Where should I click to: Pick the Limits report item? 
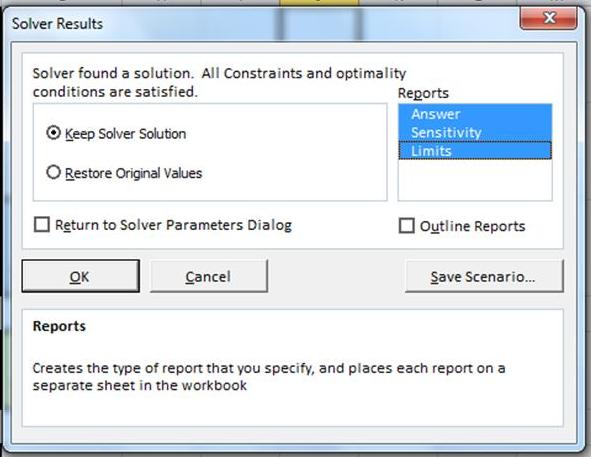pos(475,151)
